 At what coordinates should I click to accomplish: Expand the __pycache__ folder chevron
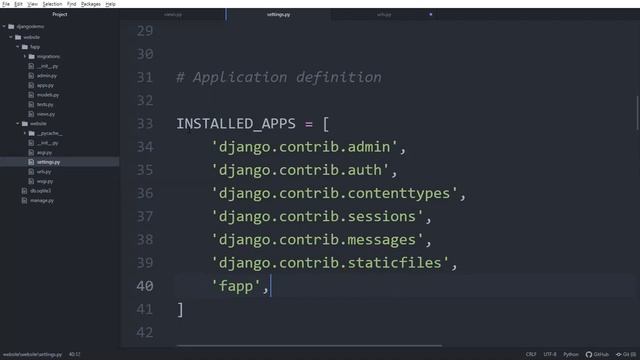[25, 133]
